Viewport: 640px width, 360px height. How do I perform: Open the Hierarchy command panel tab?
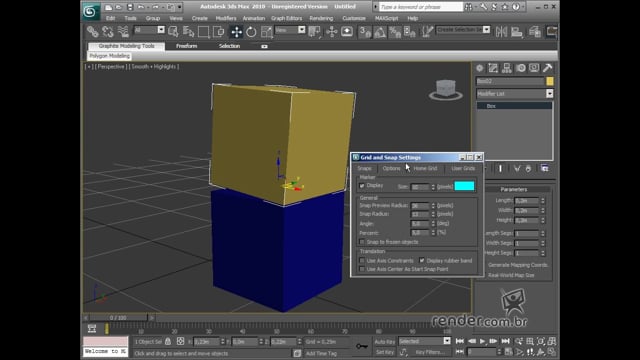pyautogui.click(x=507, y=68)
